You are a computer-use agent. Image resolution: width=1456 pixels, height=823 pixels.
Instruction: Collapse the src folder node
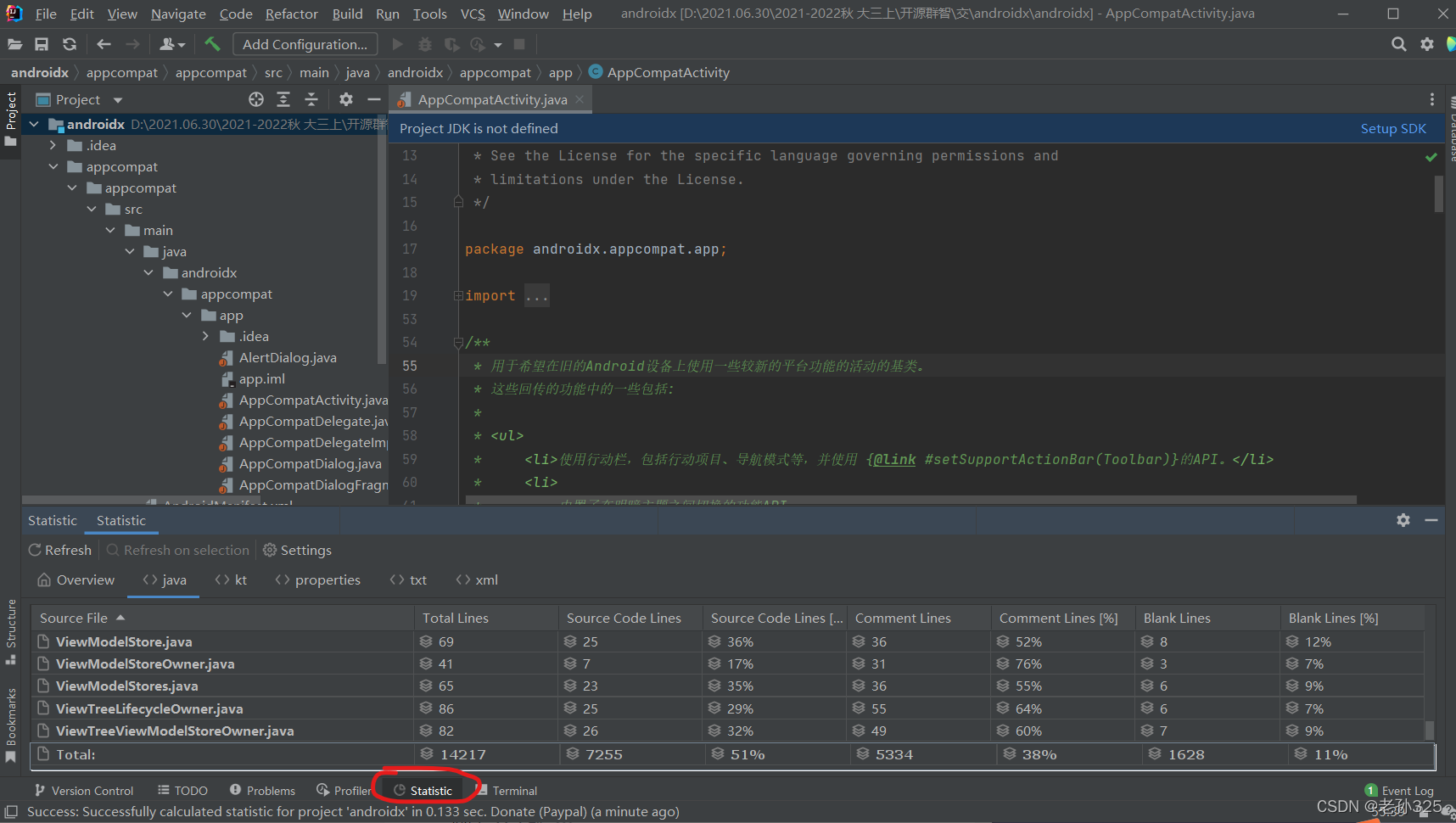[x=92, y=209]
